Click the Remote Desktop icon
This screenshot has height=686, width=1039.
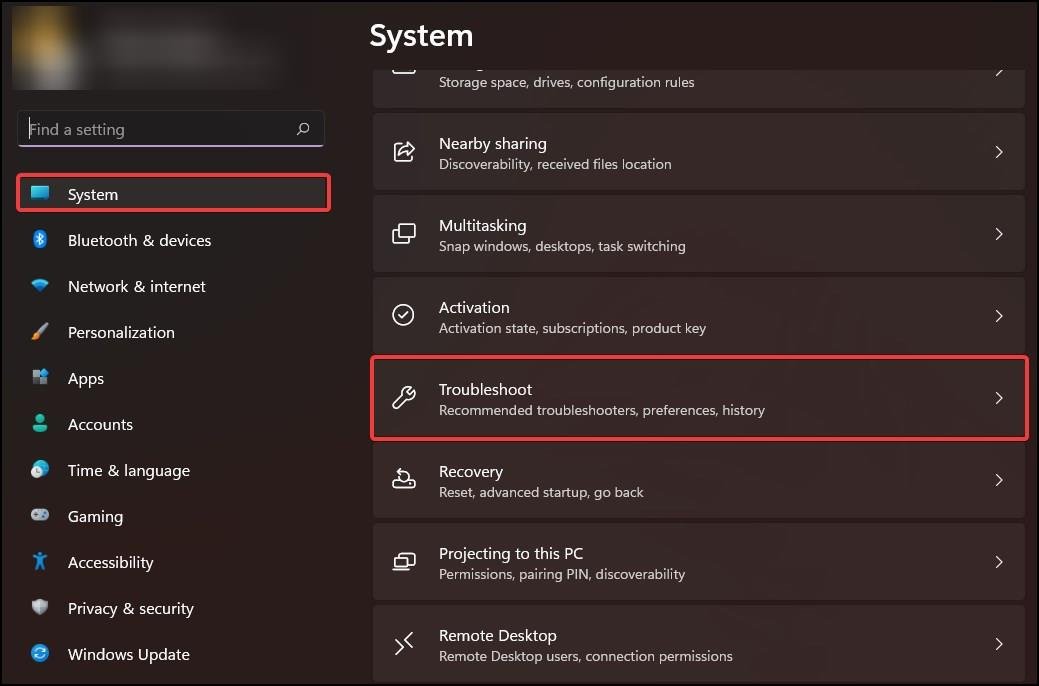click(404, 644)
